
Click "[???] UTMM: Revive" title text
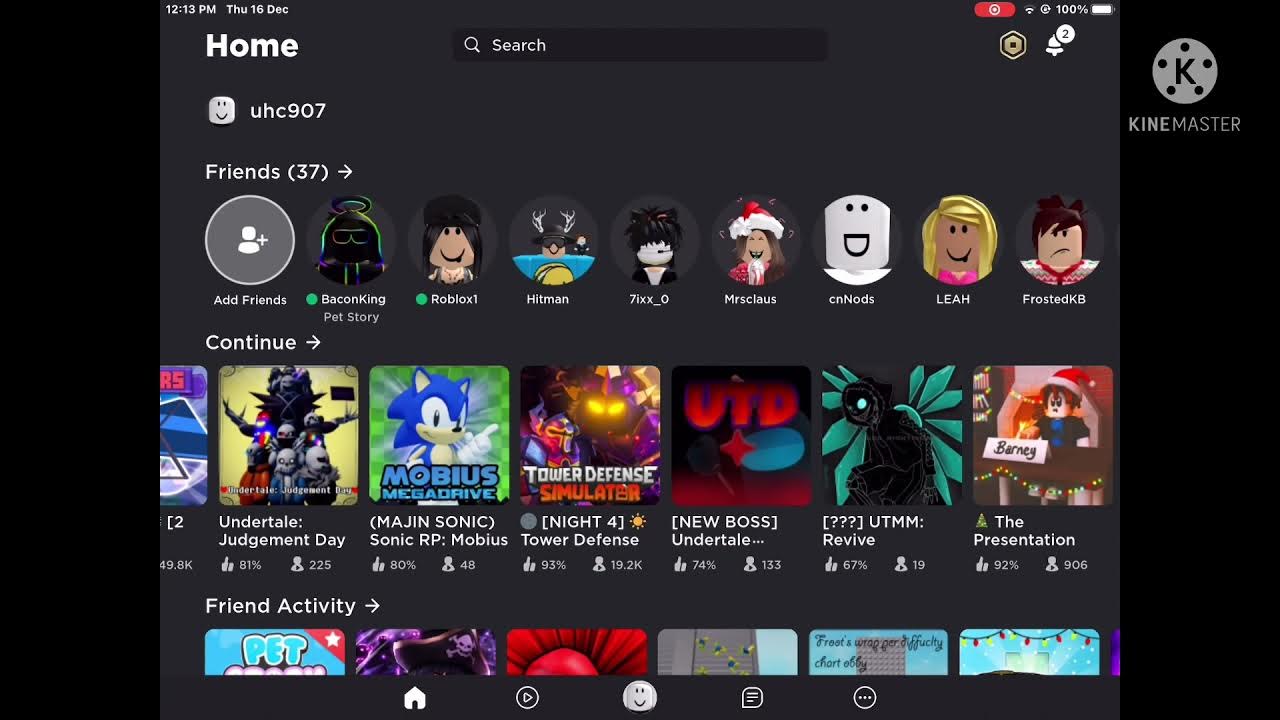873,531
